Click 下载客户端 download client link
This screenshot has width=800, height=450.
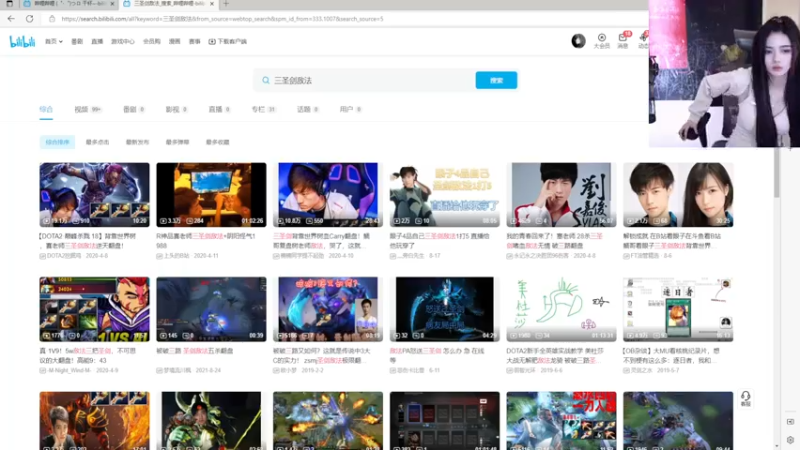pos(228,41)
